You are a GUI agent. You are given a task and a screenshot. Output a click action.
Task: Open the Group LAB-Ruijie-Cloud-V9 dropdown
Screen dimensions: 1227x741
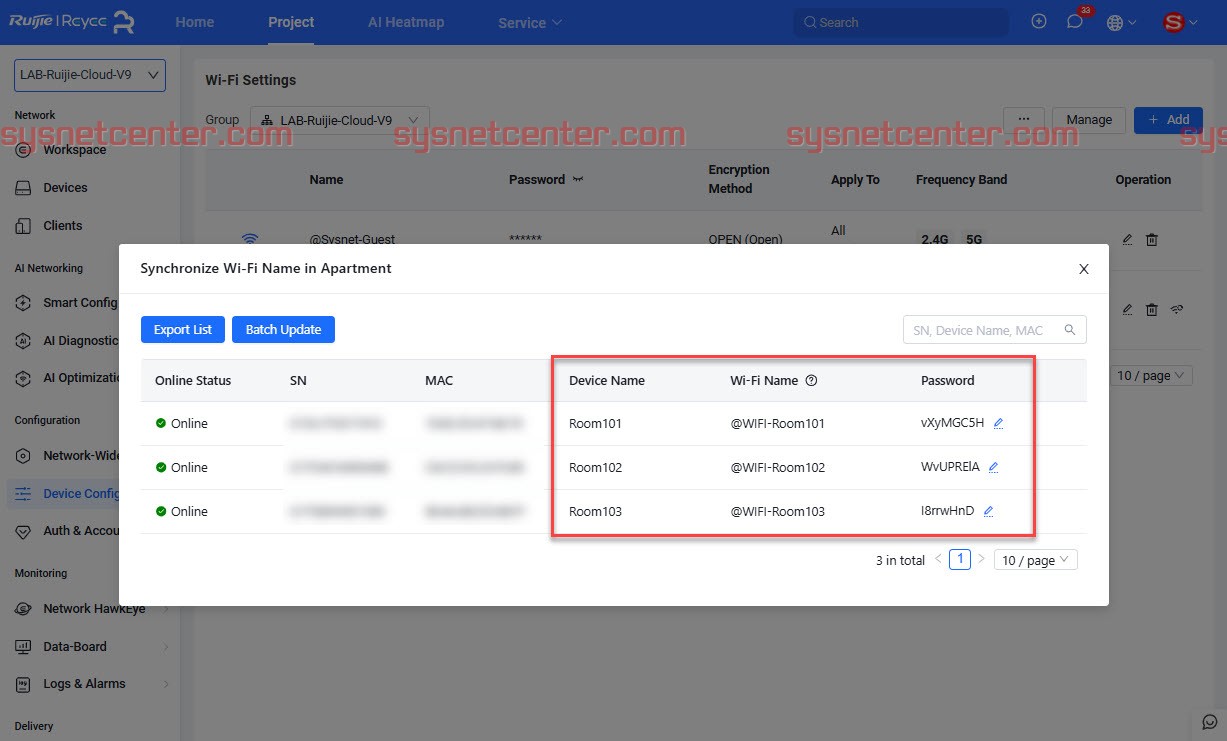coord(340,120)
